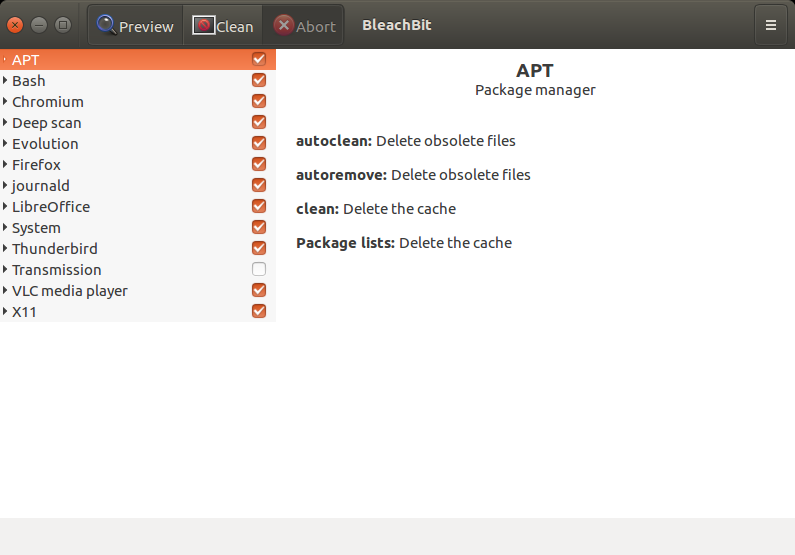795x555 pixels.
Task: Expand the Firefox tree node arrow
Action: (x=5, y=164)
